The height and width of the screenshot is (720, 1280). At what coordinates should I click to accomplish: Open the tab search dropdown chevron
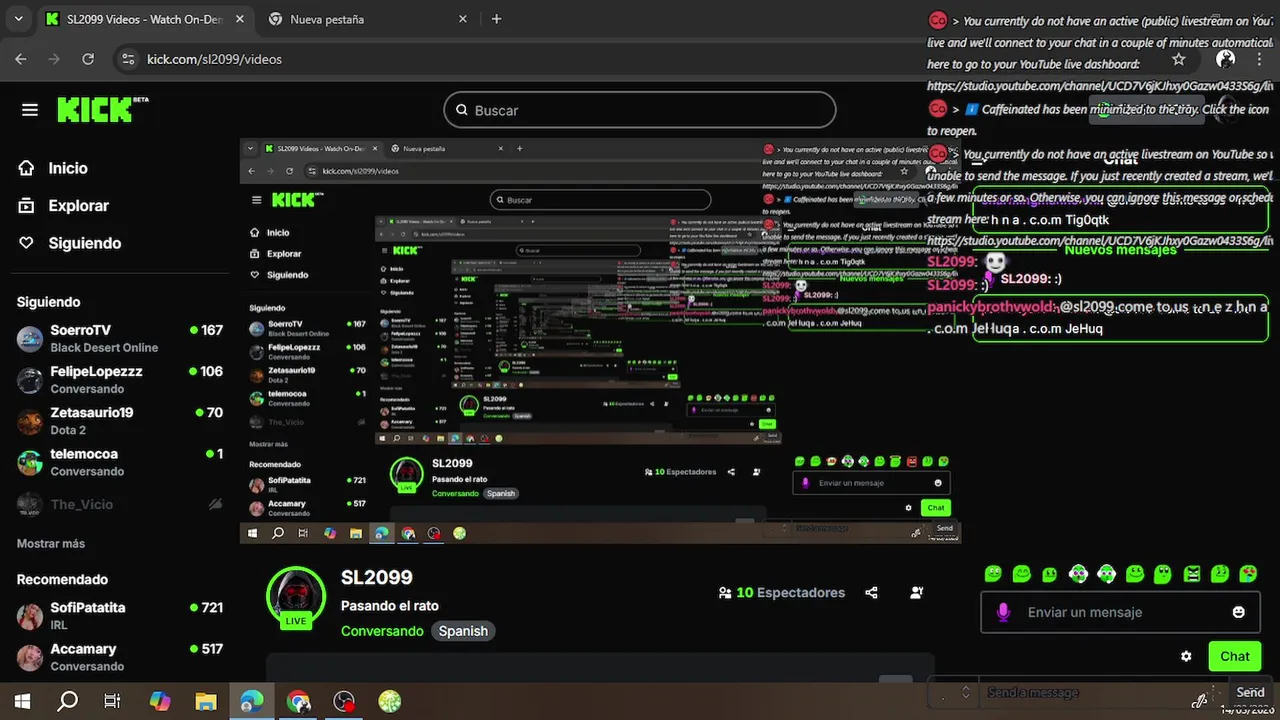18,19
